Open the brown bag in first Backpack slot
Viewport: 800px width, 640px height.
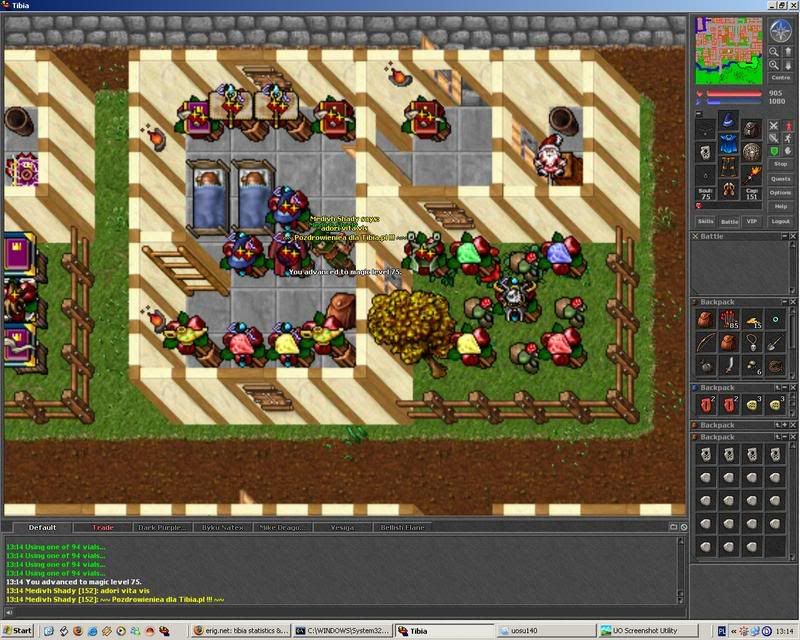[706, 319]
